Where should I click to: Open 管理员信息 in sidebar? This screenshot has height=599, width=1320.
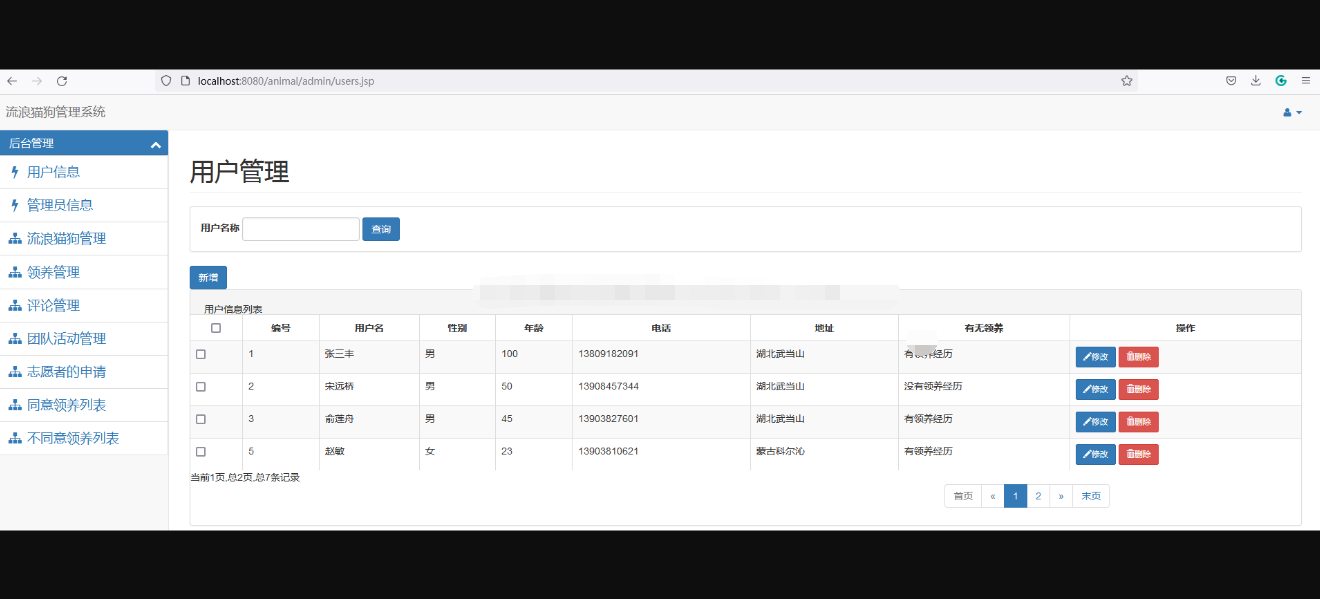click(x=60, y=205)
